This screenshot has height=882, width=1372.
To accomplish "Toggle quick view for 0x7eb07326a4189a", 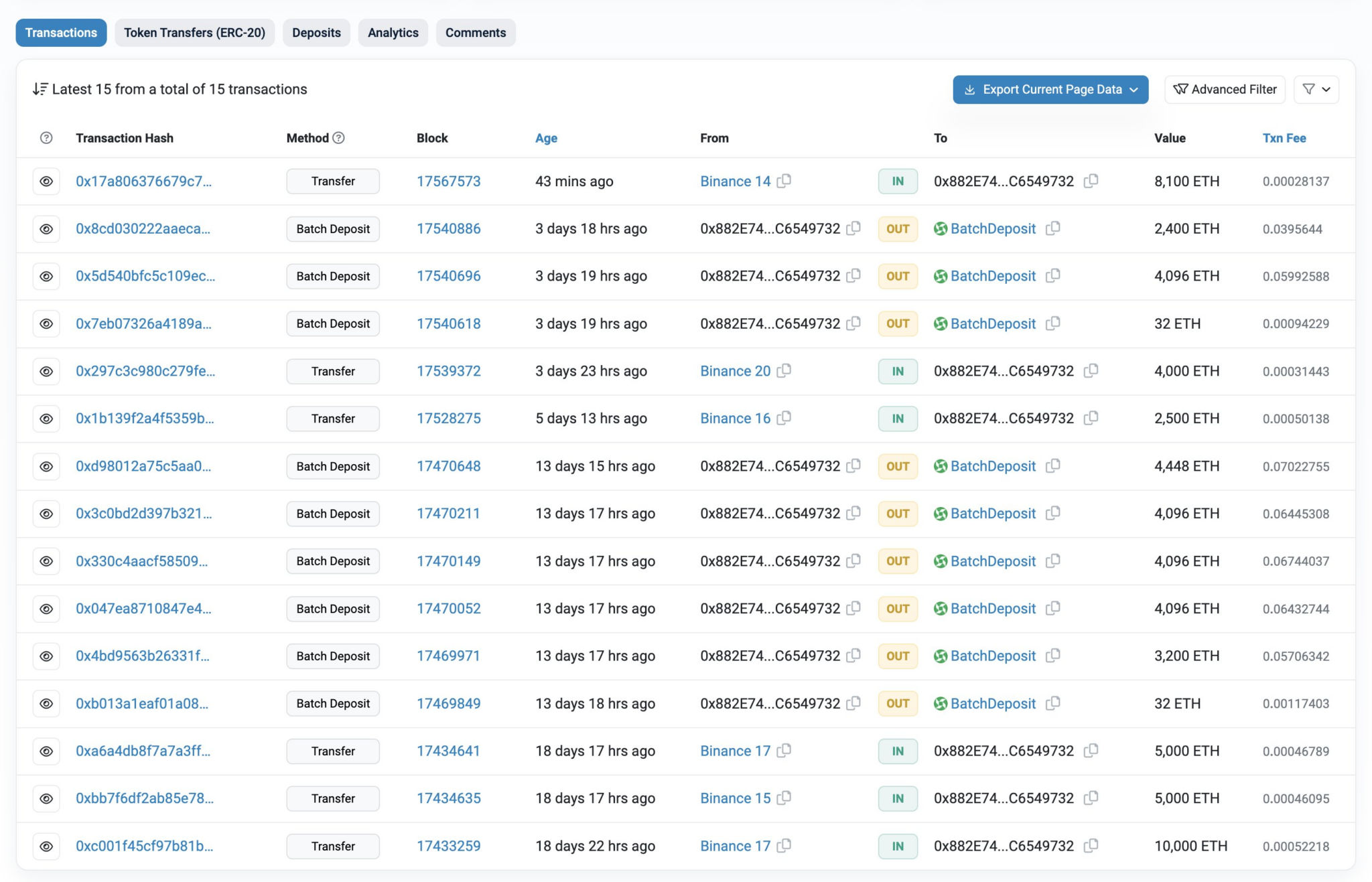I will pos(46,323).
